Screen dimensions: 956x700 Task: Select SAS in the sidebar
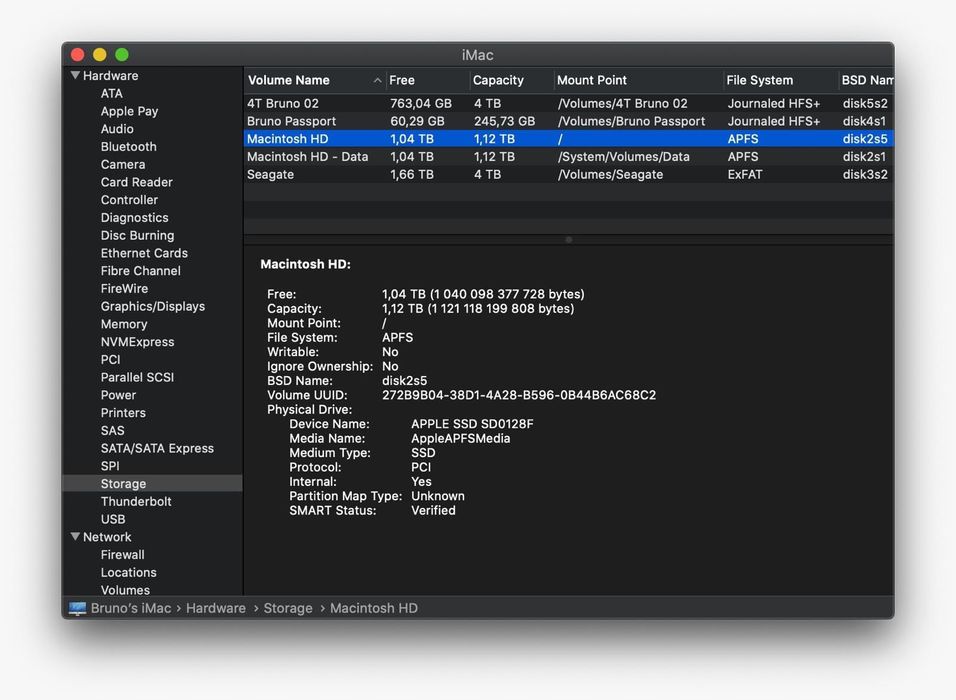pos(112,430)
